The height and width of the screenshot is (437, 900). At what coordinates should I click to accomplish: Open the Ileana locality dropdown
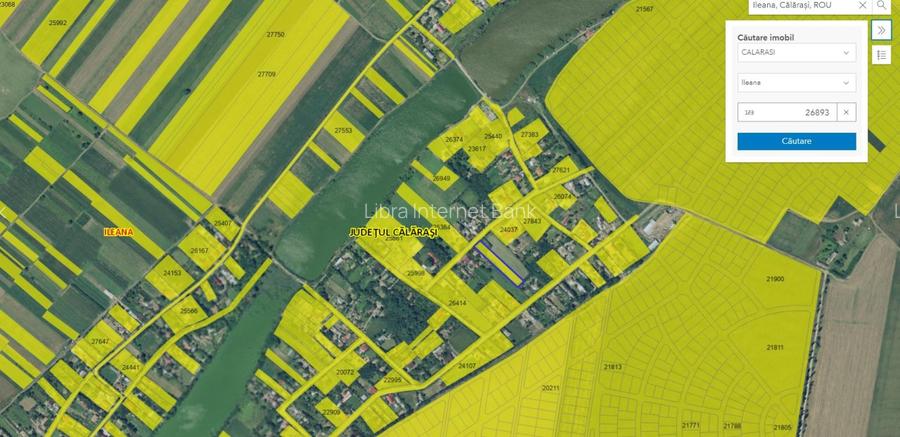pos(796,83)
